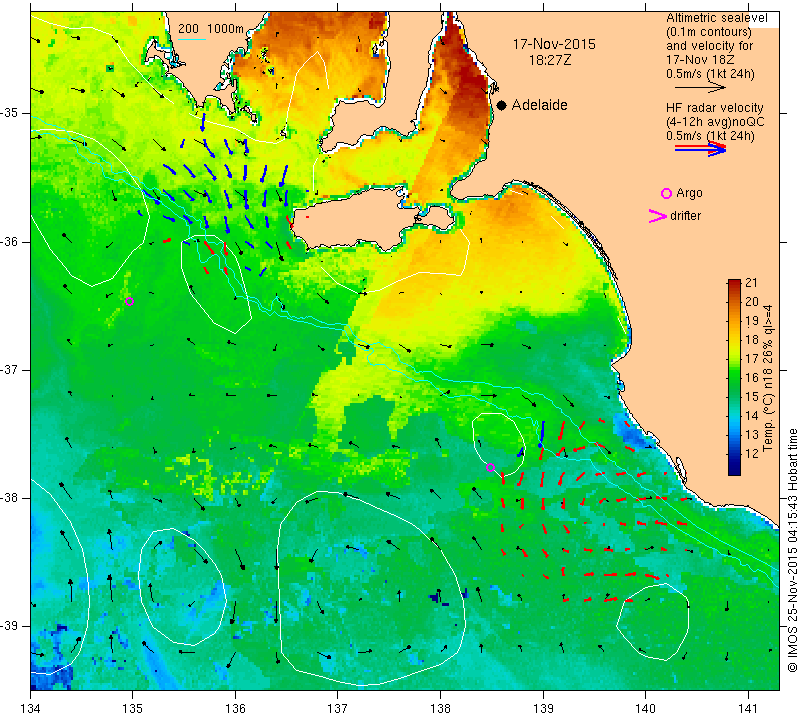Click the date text 17-Nov-2015

(554, 44)
